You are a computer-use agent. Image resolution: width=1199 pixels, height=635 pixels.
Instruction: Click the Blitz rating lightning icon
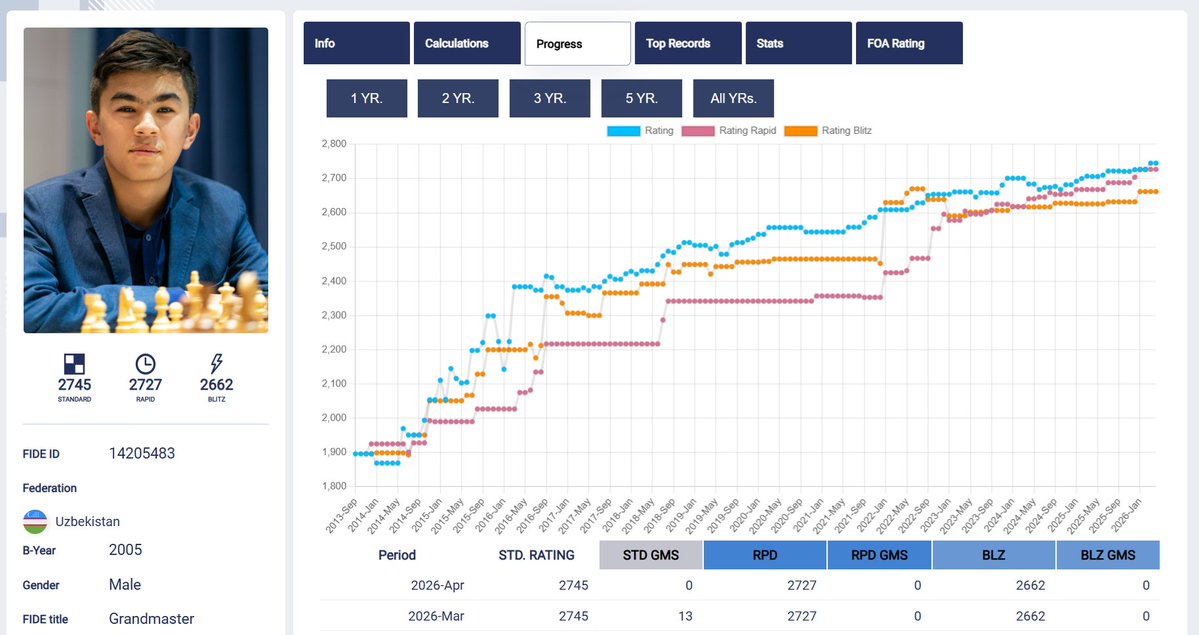[216, 363]
